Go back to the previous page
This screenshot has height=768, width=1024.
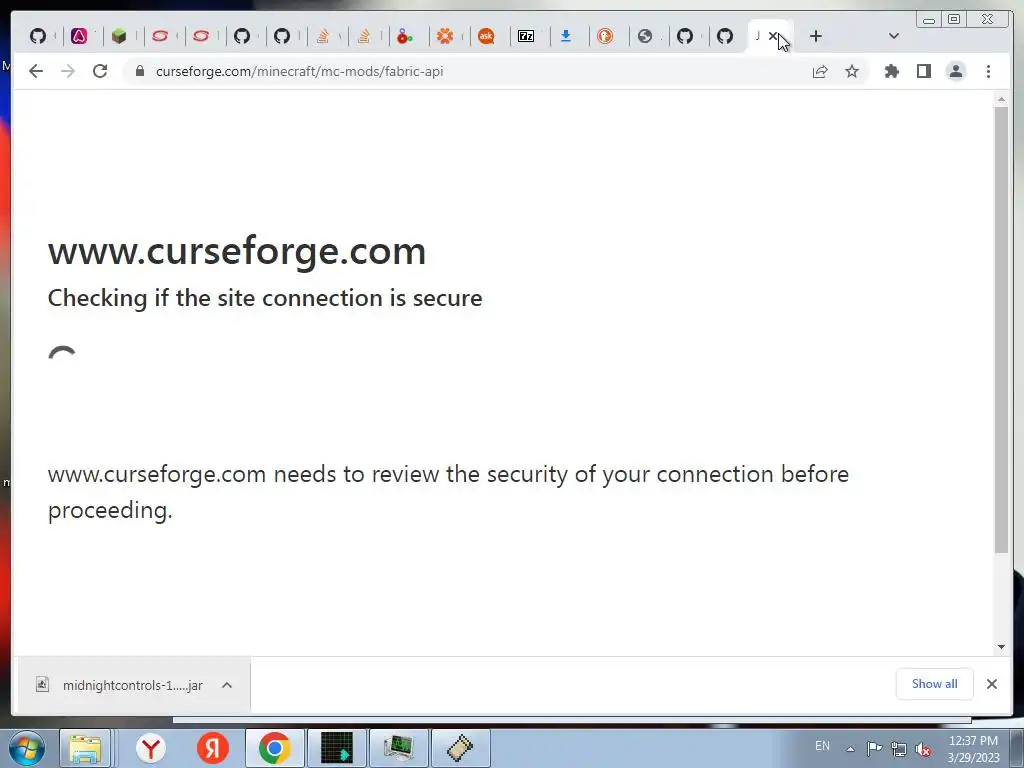36,71
